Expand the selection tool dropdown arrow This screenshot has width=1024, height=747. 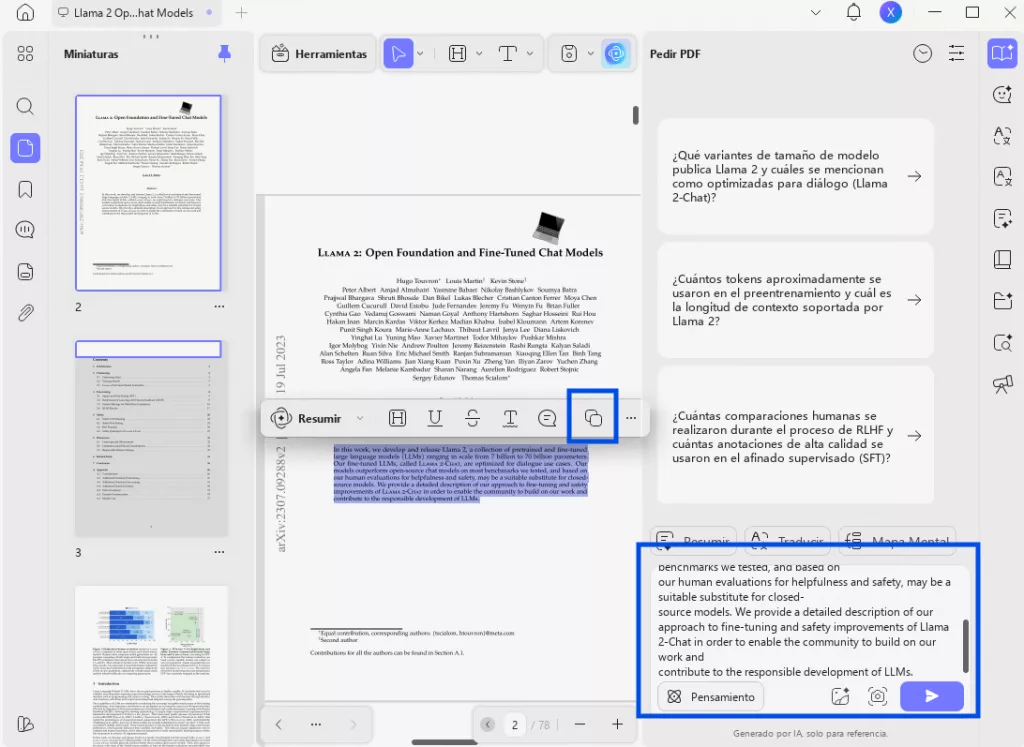tap(420, 54)
